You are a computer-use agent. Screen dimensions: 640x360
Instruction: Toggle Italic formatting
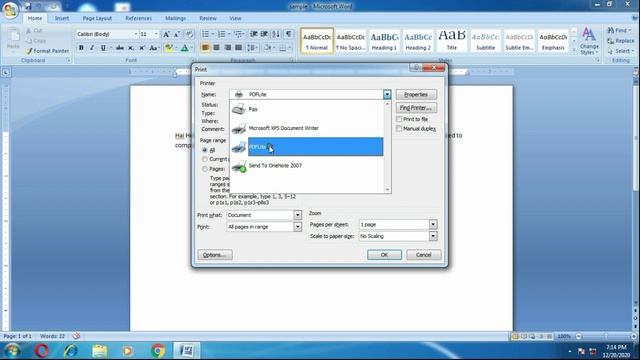coord(92,48)
